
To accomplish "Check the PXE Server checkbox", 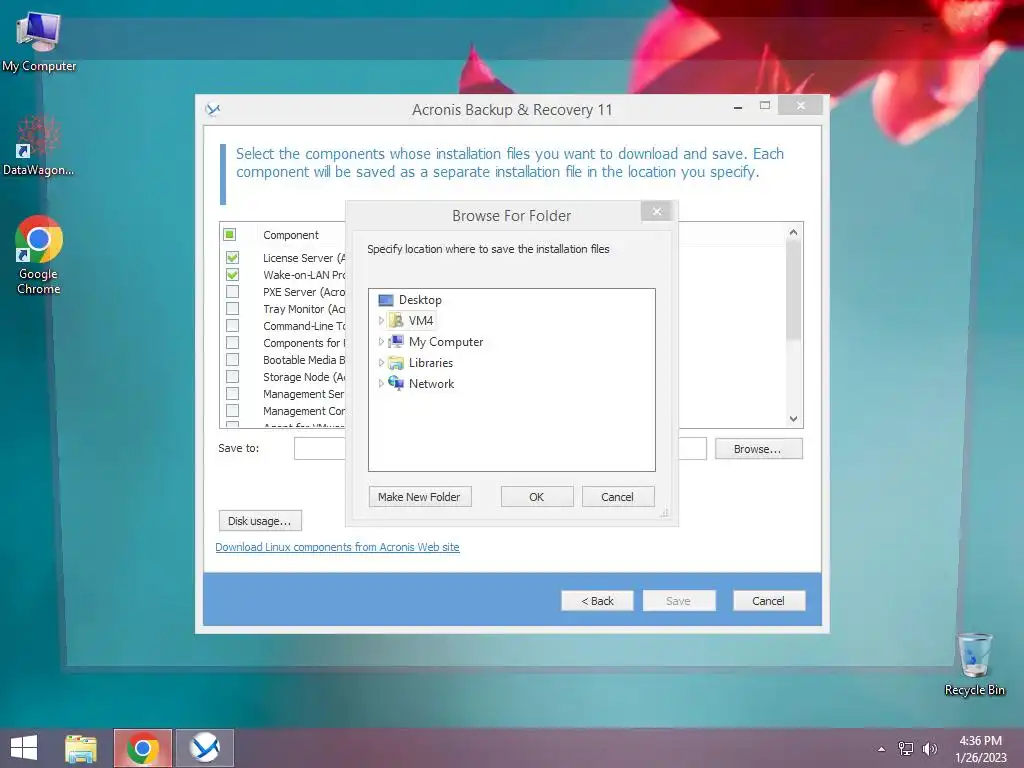I will [x=232, y=291].
